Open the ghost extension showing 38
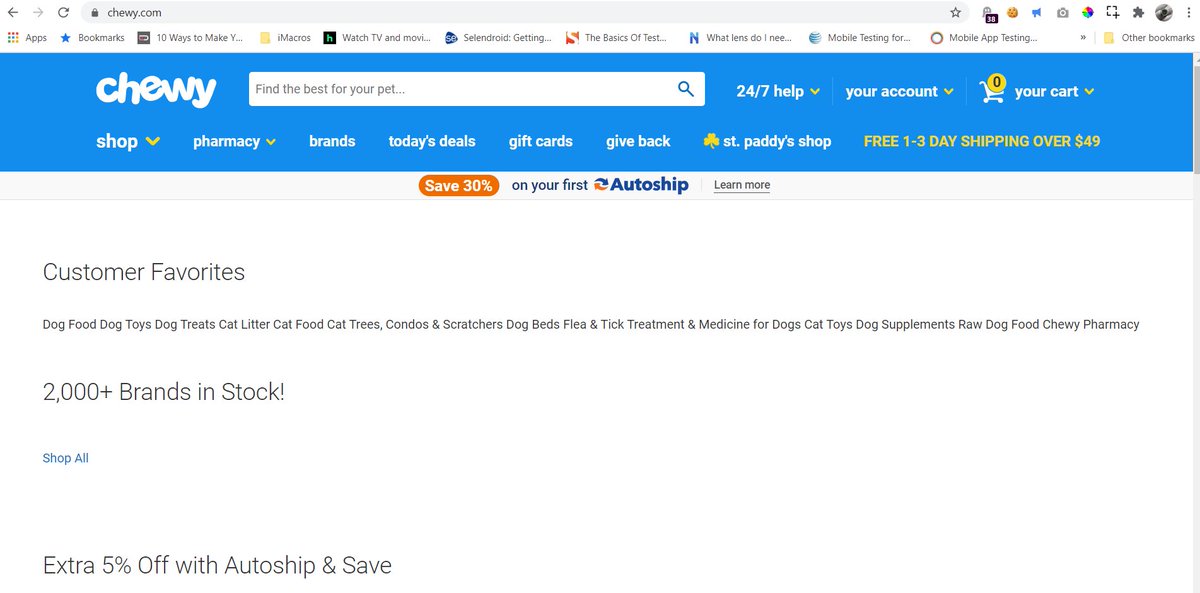 (990, 14)
